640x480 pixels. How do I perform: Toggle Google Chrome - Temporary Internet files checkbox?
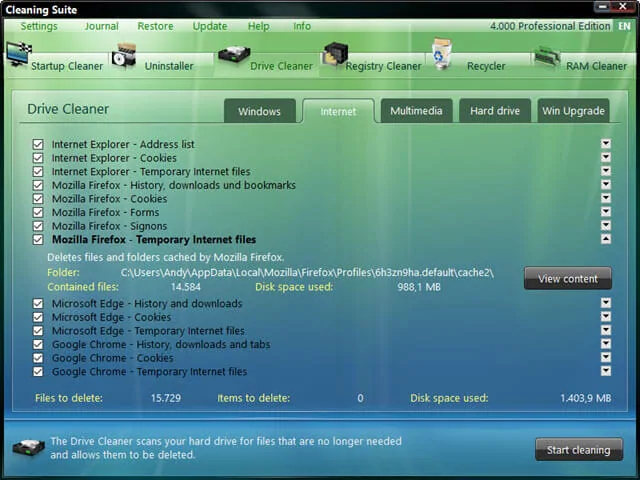tap(38, 371)
